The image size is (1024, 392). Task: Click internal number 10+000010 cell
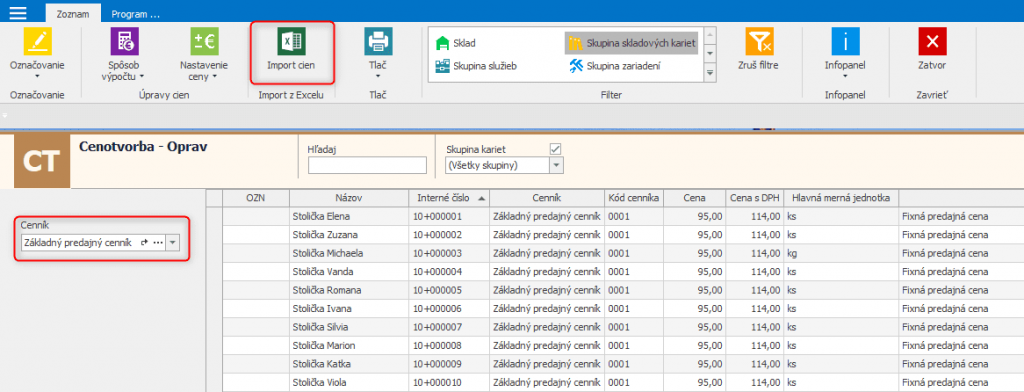pyautogui.click(x=449, y=382)
